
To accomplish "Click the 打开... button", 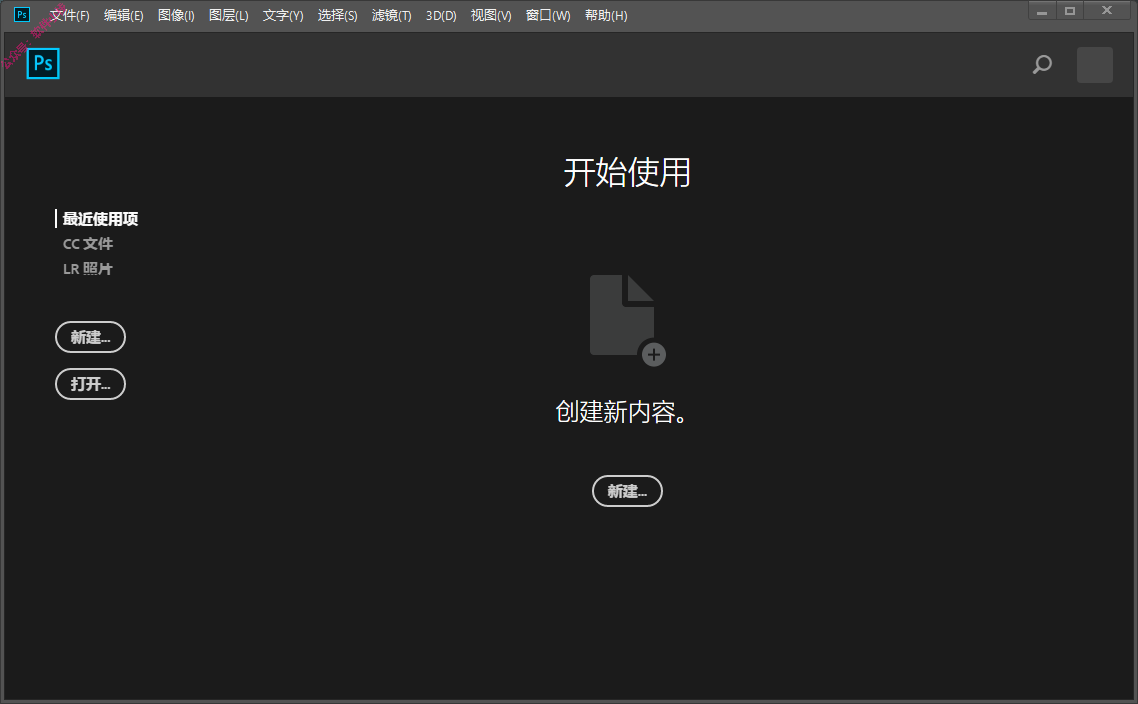I will click(91, 384).
